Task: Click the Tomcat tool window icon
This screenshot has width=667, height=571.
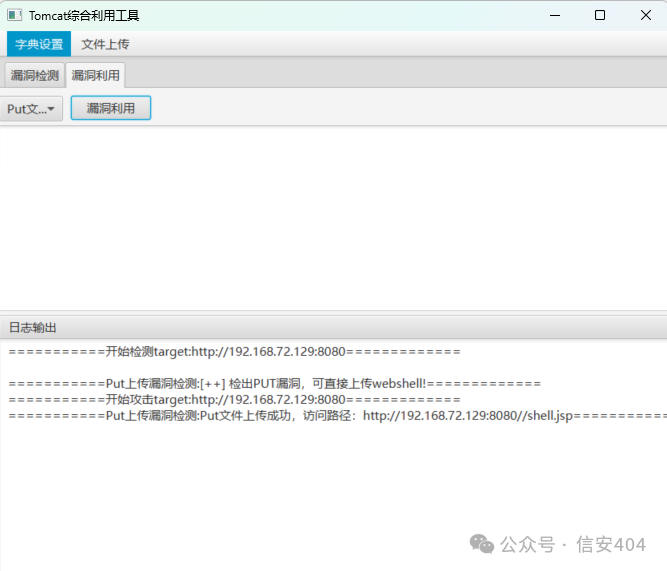Action: (14, 15)
